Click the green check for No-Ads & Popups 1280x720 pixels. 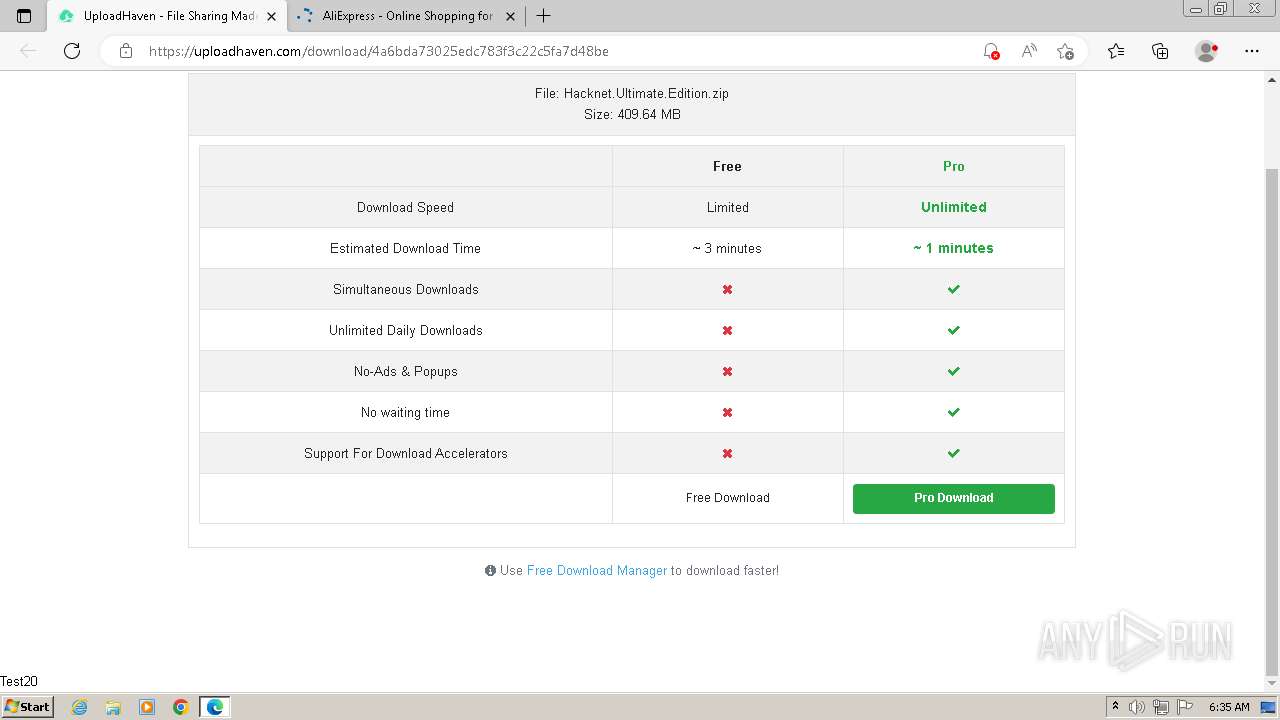954,372
